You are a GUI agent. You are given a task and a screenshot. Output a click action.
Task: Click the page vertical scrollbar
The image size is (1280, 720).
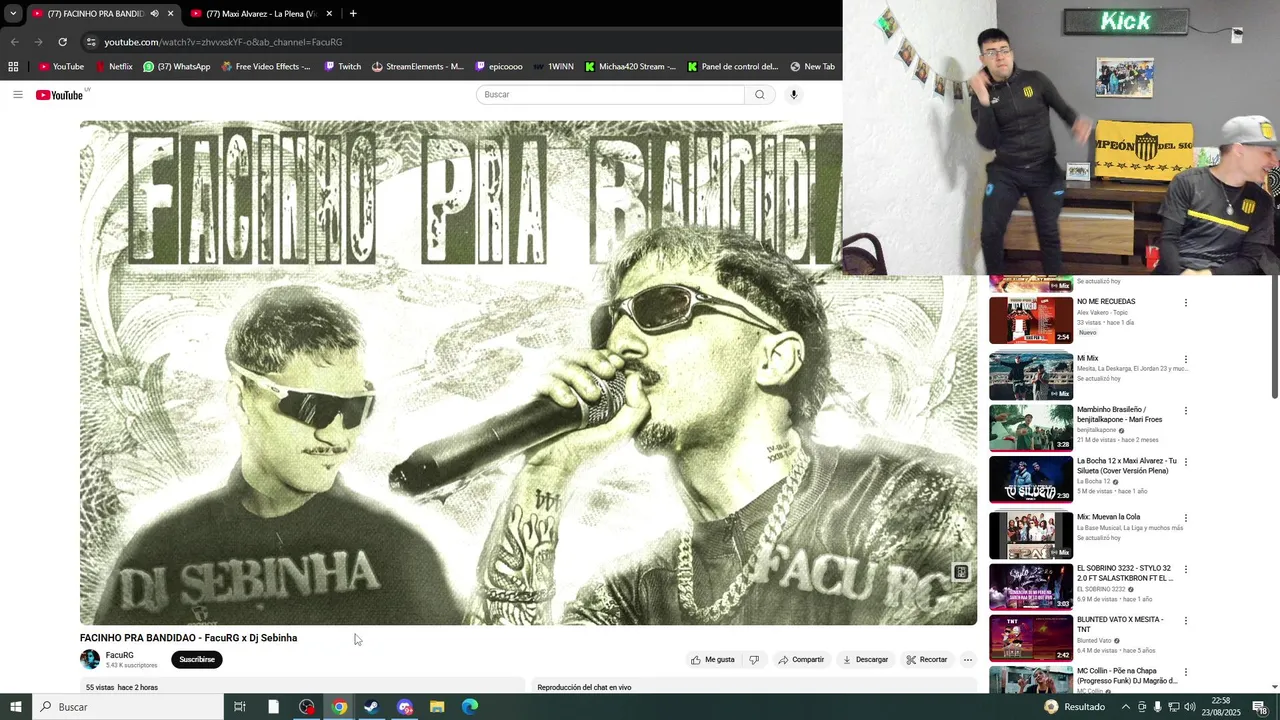[1275, 335]
